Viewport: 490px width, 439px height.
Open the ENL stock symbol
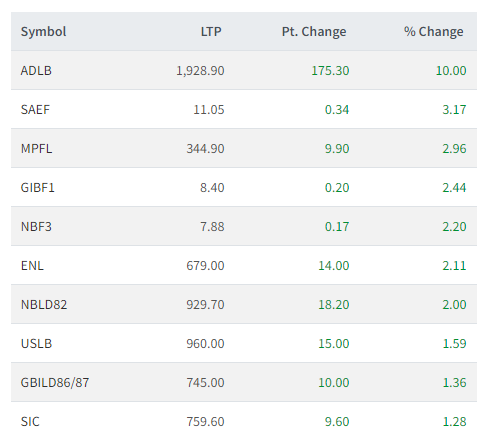click(32, 266)
